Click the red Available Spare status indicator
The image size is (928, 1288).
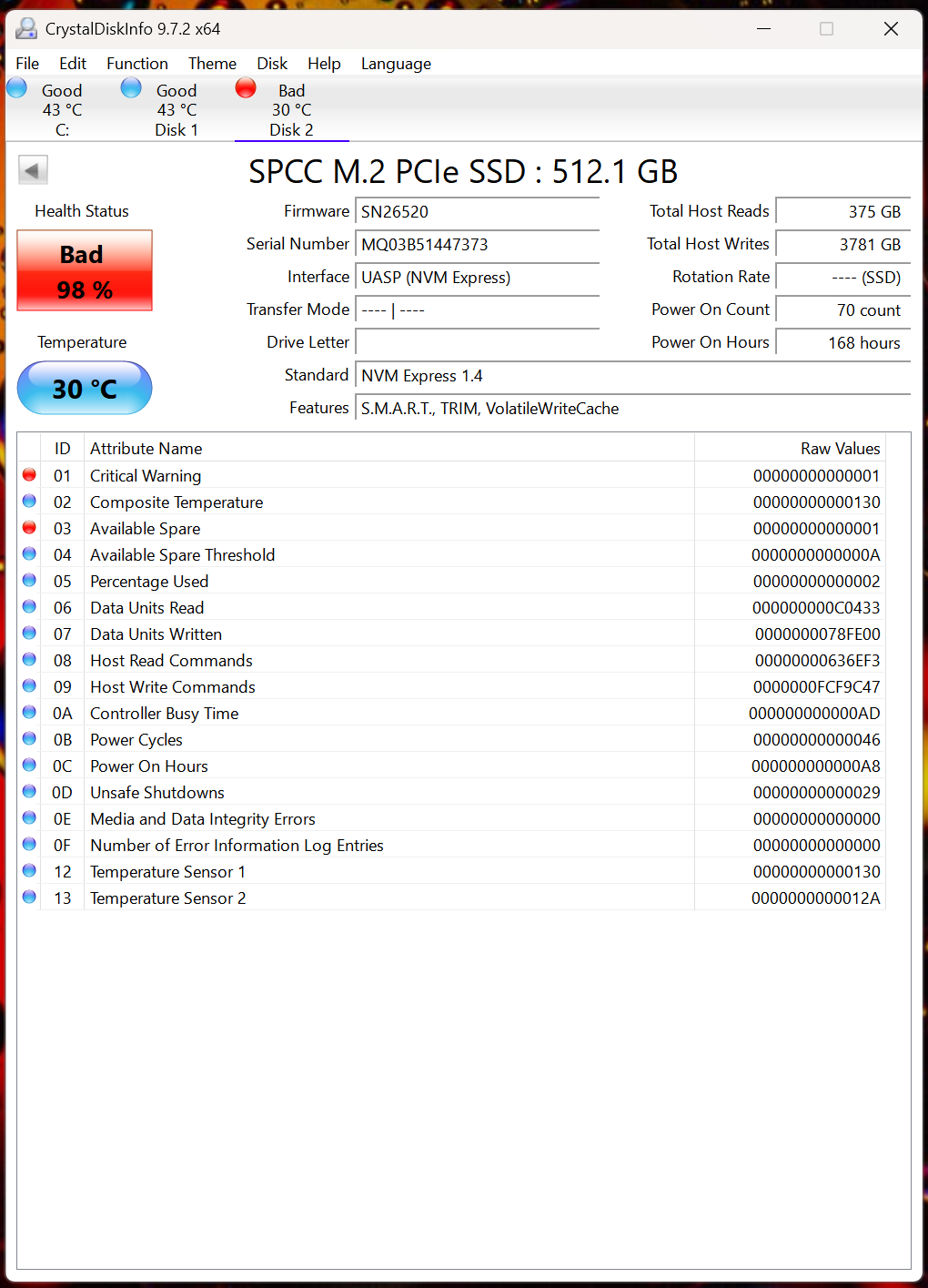pos(29,528)
